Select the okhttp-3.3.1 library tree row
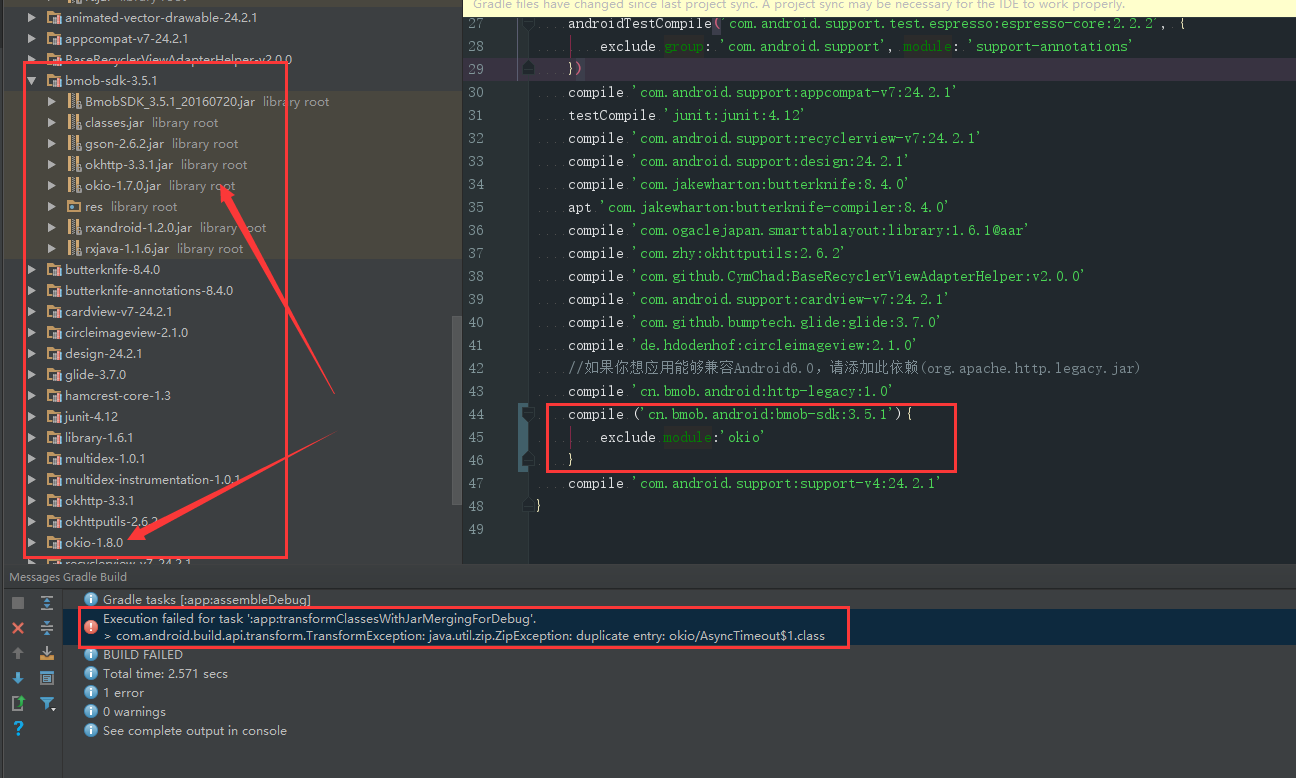 [x=226, y=501]
